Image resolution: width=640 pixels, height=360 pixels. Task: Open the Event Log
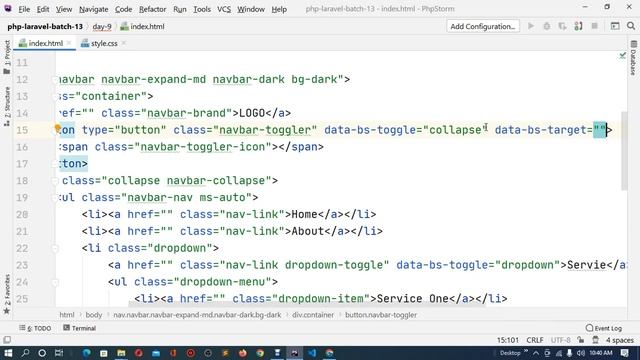point(604,328)
